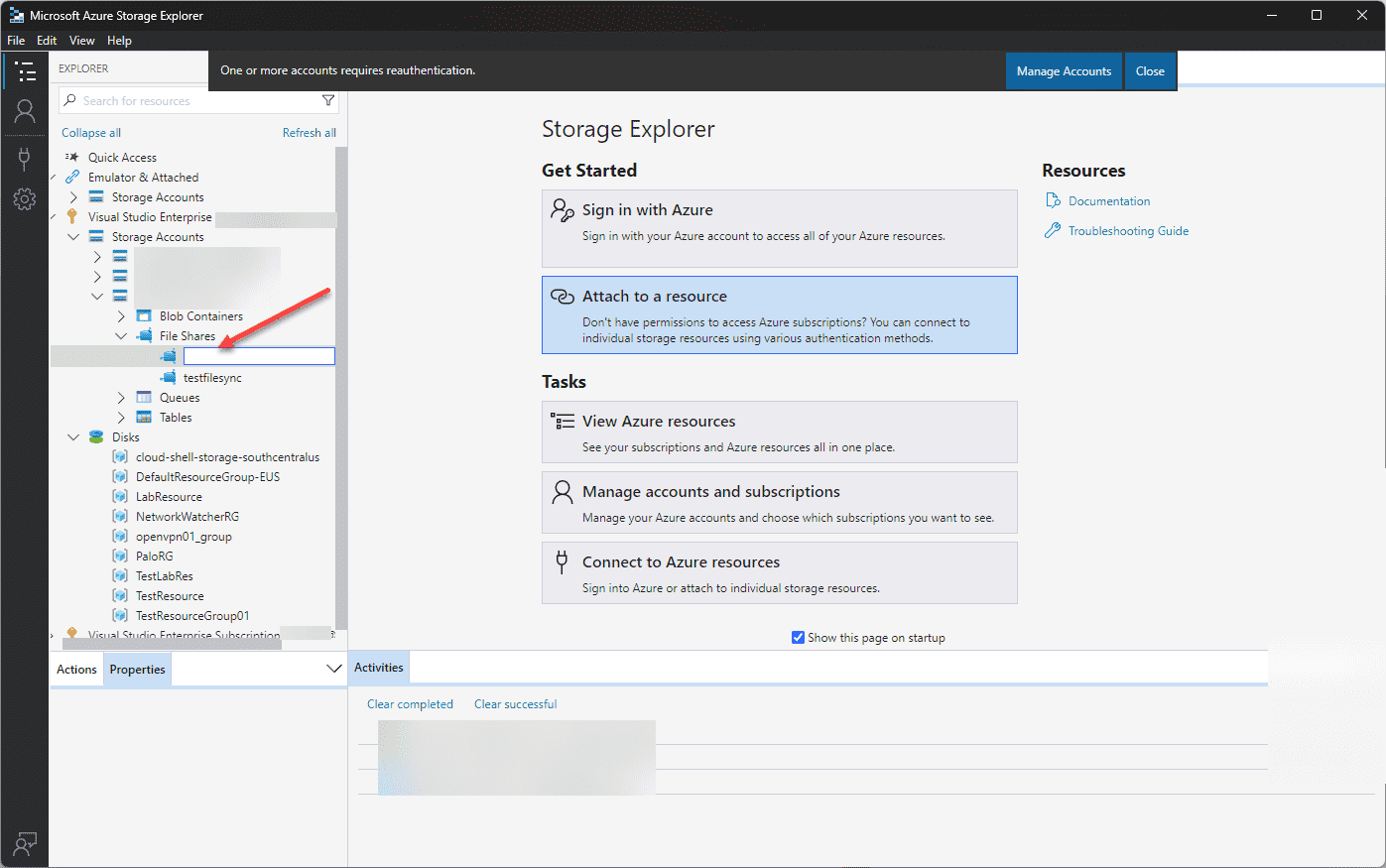Select the openvpn01_group item
Image resolution: width=1386 pixels, height=868 pixels.
click(x=184, y=536)
